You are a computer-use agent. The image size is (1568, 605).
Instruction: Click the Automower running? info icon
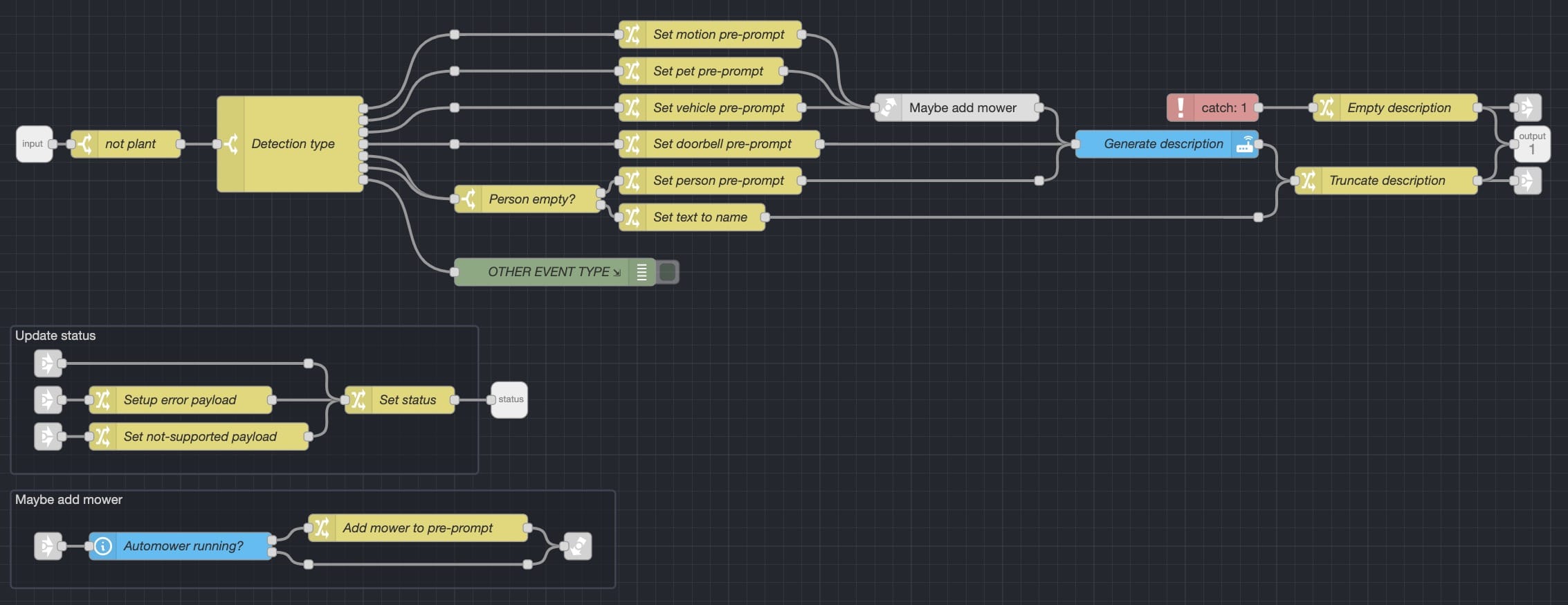103,546
